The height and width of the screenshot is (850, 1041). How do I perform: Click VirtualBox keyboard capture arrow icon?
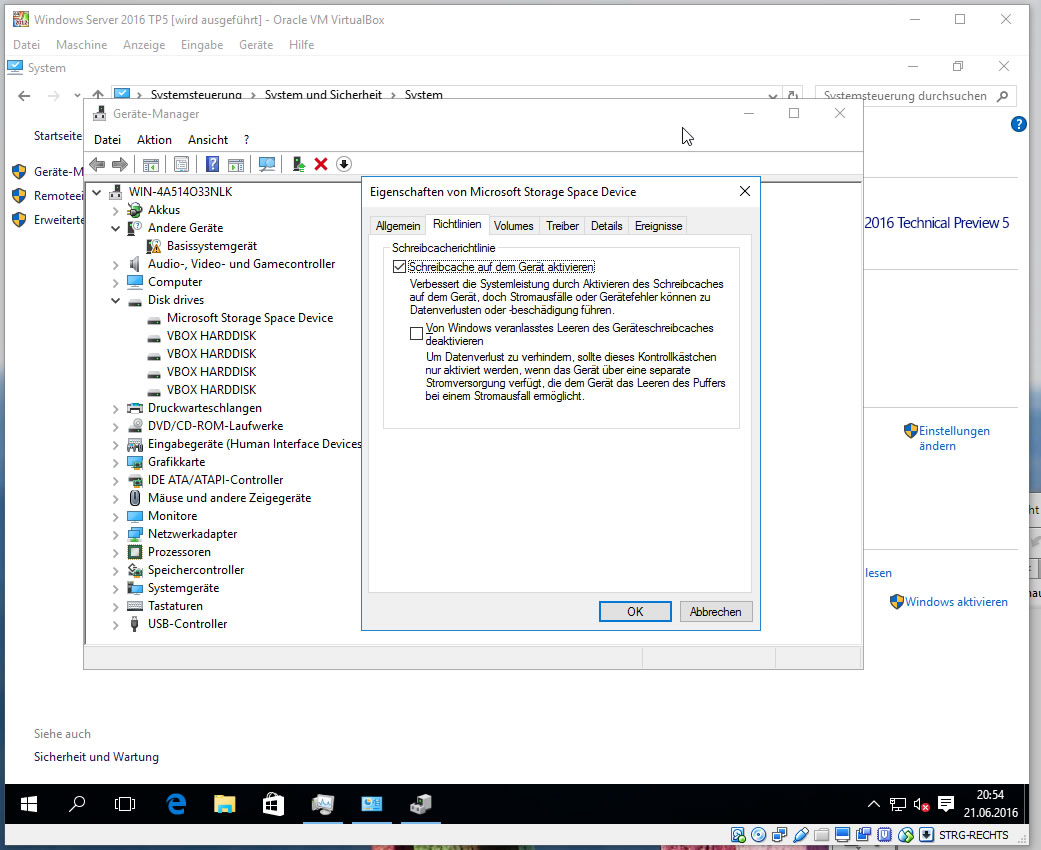tap(927, 835)
